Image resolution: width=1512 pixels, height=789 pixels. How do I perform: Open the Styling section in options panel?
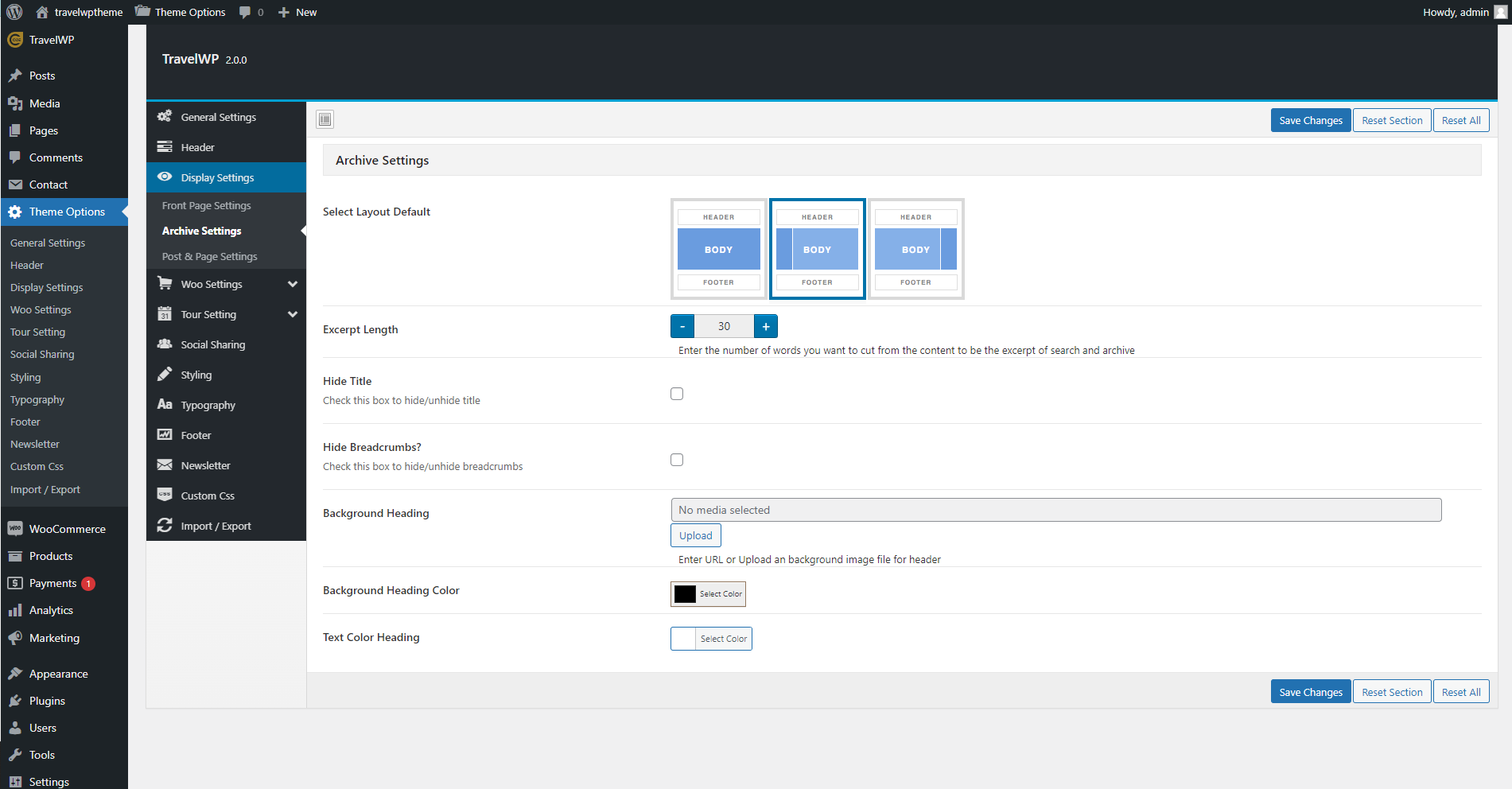(x=226, y=375)
